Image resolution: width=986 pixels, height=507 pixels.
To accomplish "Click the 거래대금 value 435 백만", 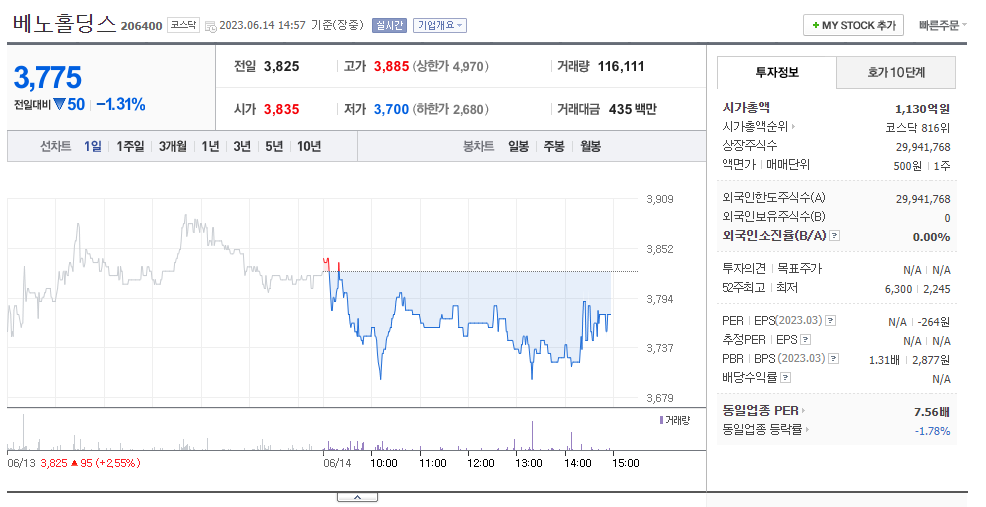I will pos(633,109).
